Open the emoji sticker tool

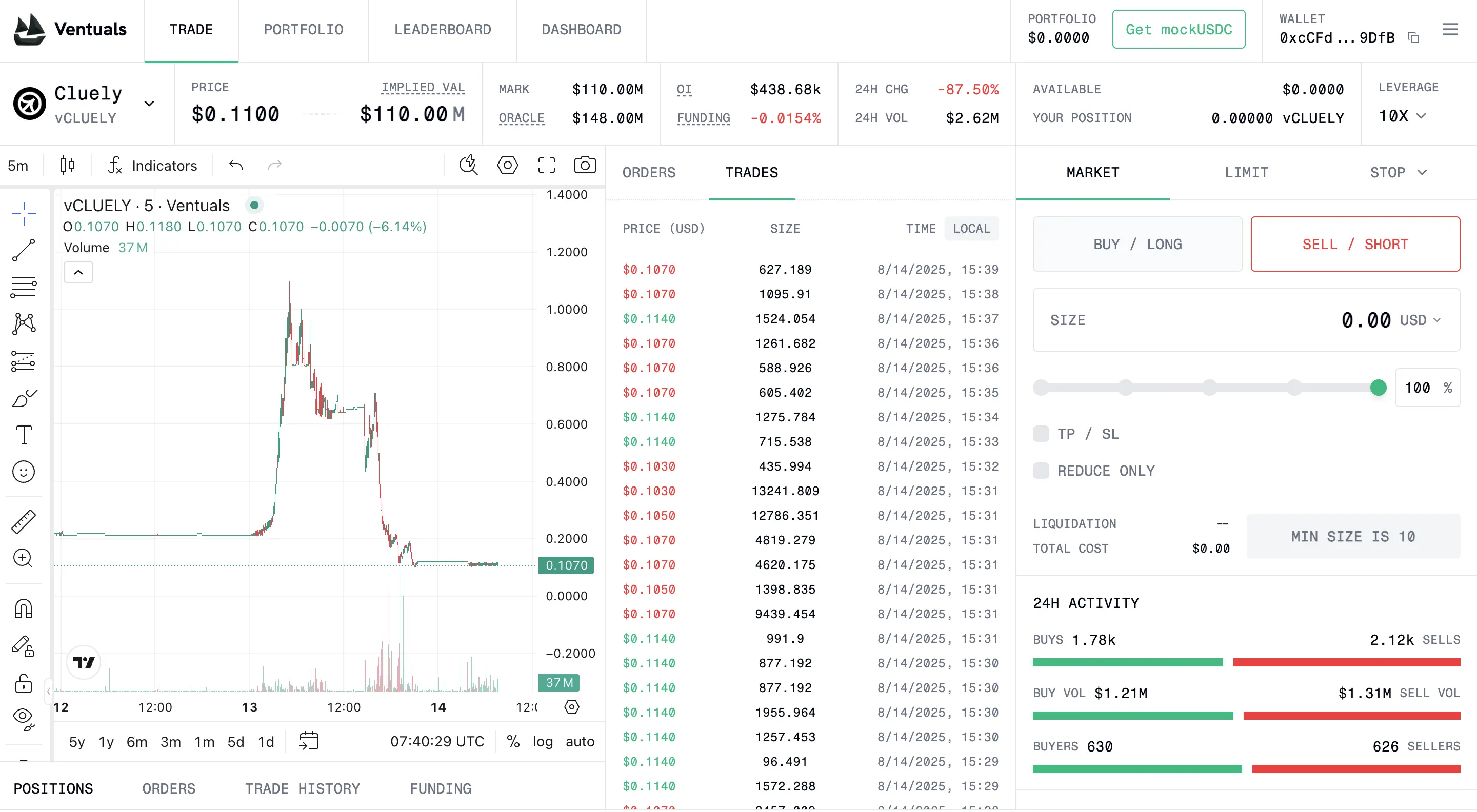24,472
